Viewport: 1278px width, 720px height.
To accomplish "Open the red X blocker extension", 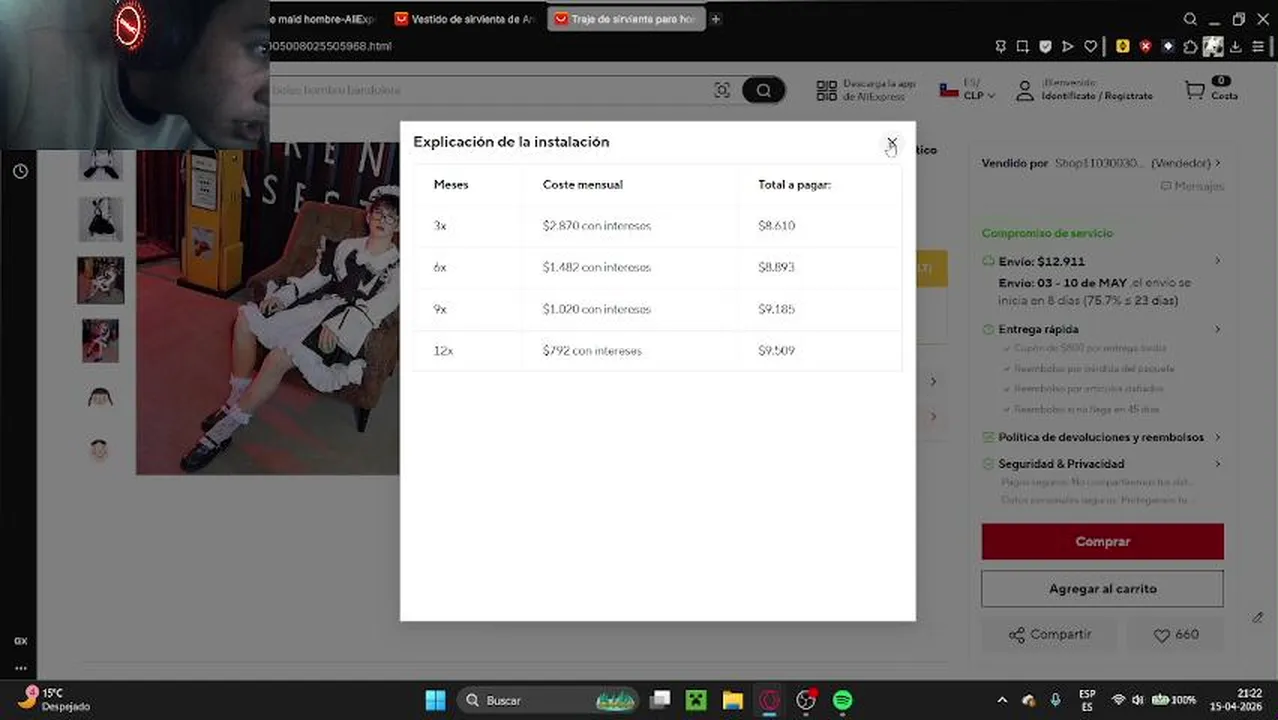I will (1145, 46).
